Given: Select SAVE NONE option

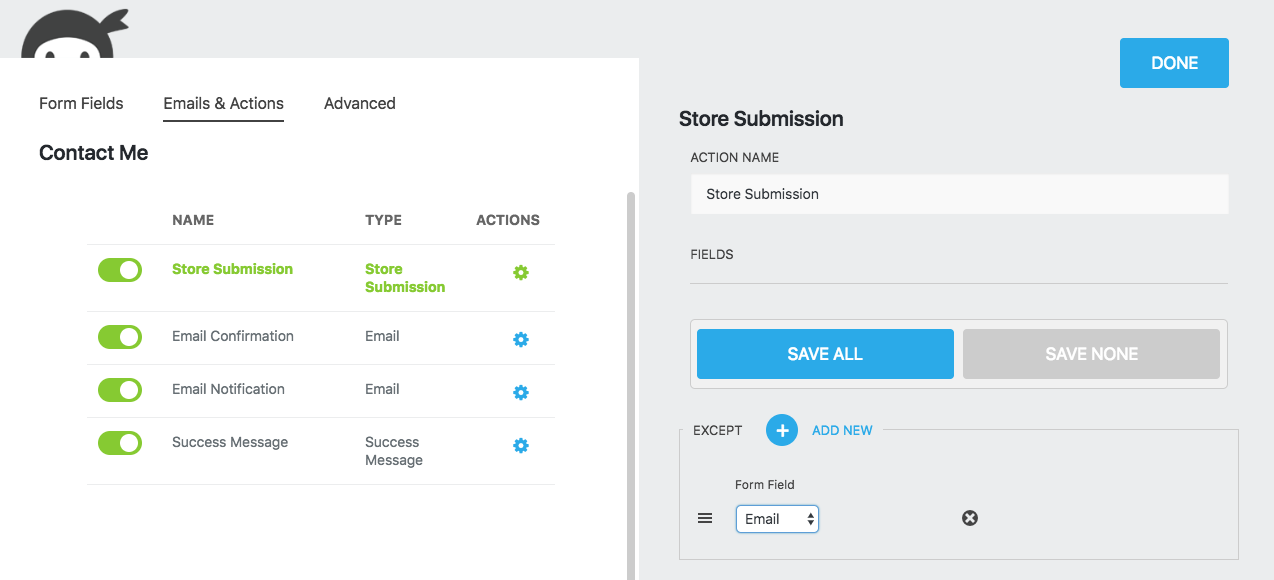Looking at the screenshot, I should point(1090,353).
